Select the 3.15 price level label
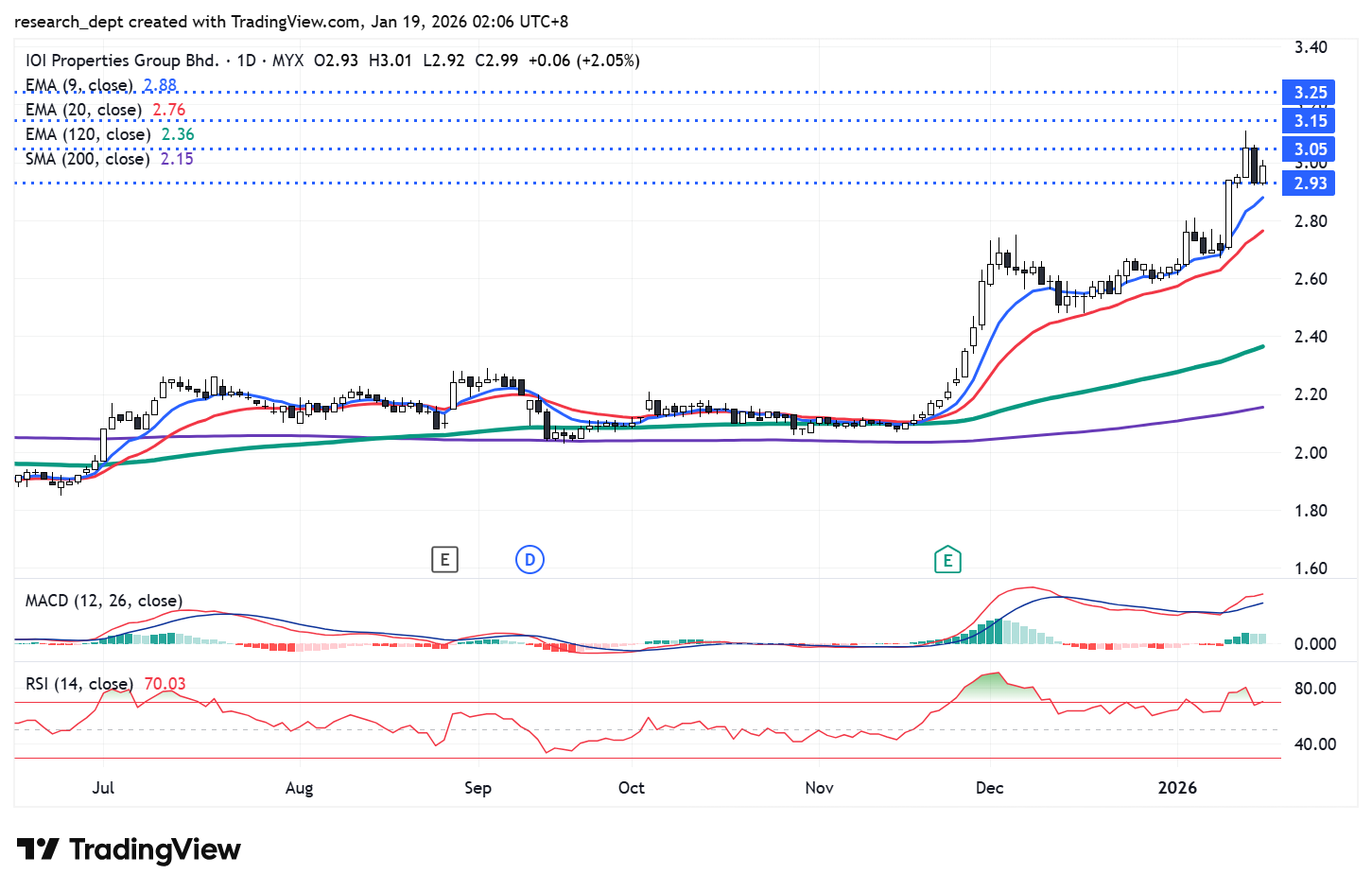Image resolution: width=1372 pixels, height=892 pixels. point(1310,121)
